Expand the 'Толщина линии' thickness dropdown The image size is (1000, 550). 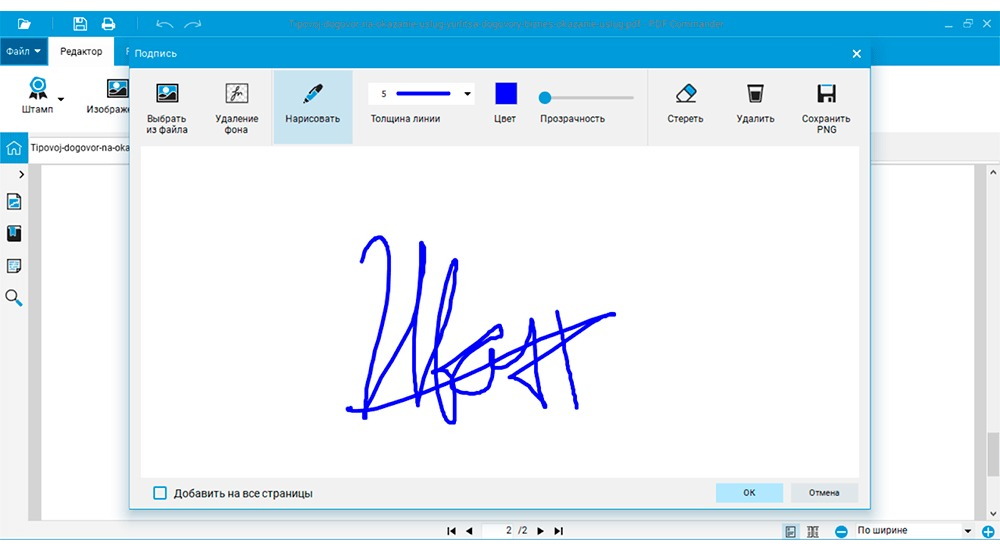point(467,94)
